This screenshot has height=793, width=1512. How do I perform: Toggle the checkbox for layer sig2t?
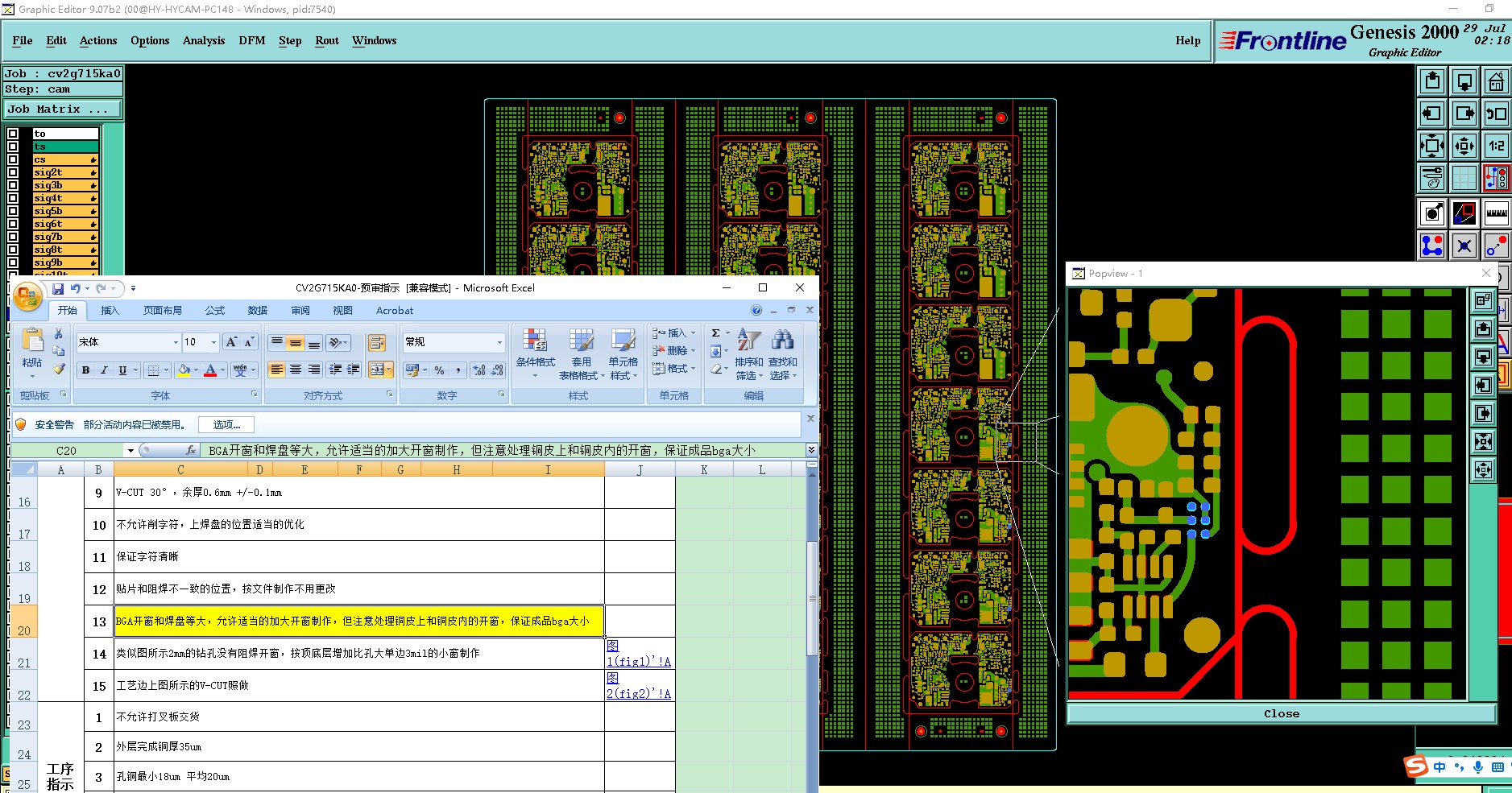(13, 172)
